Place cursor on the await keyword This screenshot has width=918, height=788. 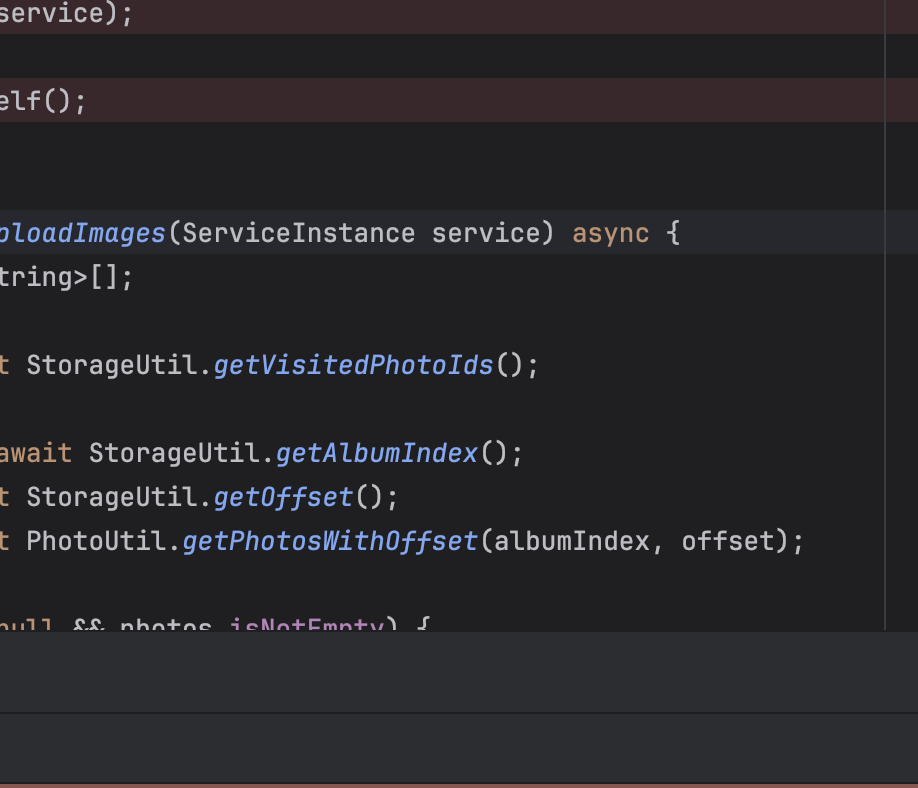(x=36, y=454)
